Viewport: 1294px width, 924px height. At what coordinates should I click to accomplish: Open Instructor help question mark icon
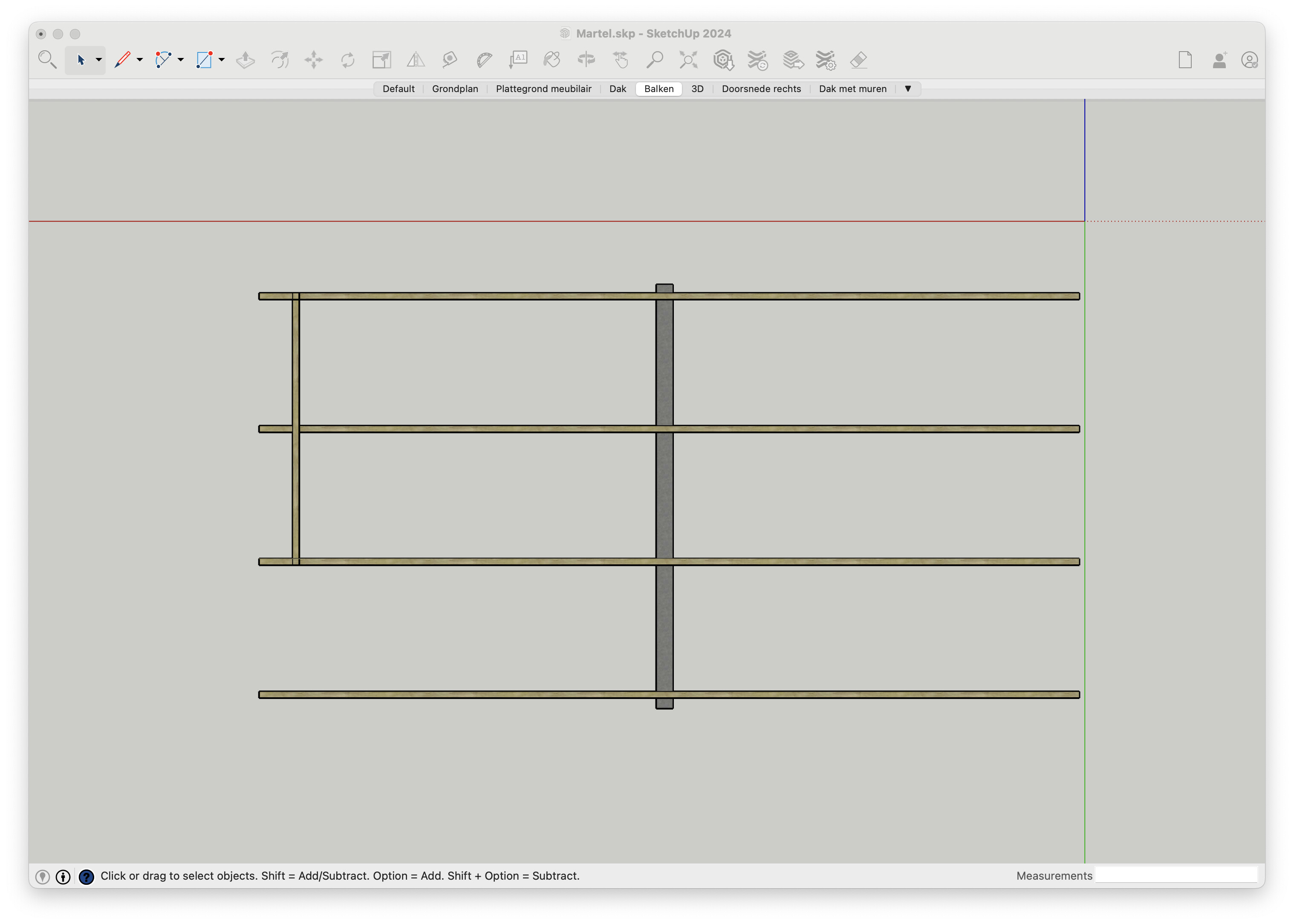(86, 877)
